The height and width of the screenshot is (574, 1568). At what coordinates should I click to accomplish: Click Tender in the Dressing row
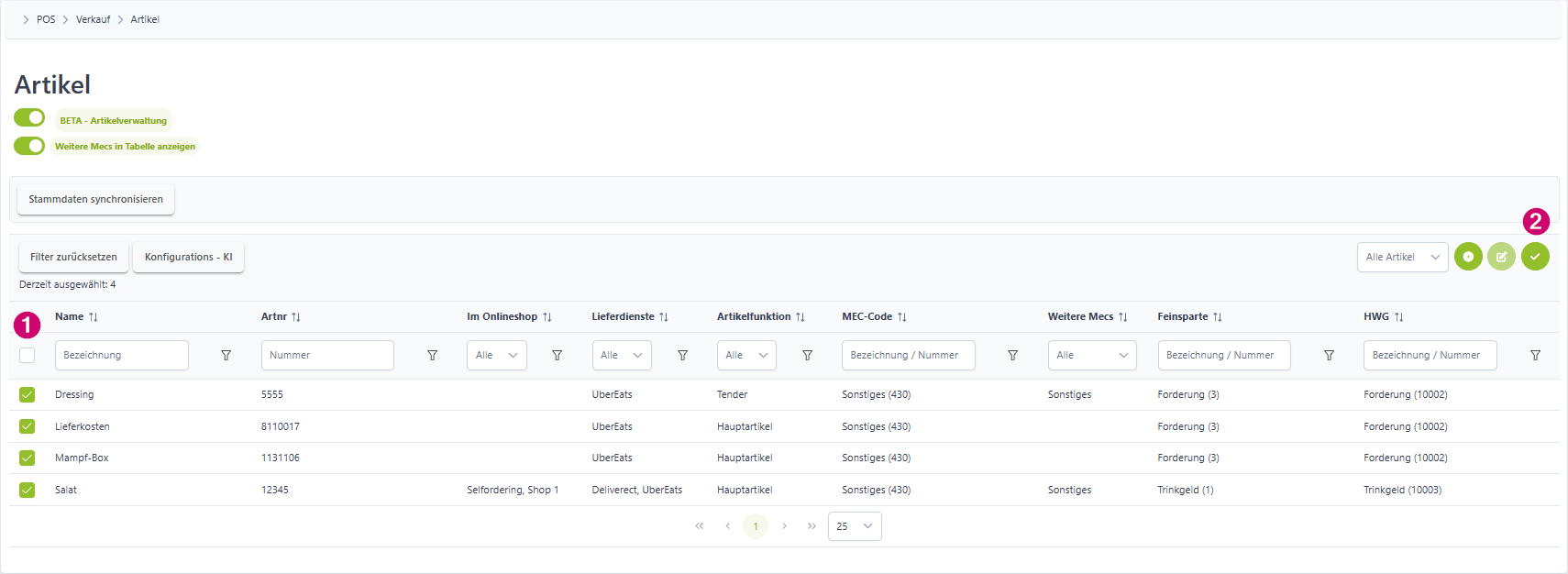coord(733,395)
